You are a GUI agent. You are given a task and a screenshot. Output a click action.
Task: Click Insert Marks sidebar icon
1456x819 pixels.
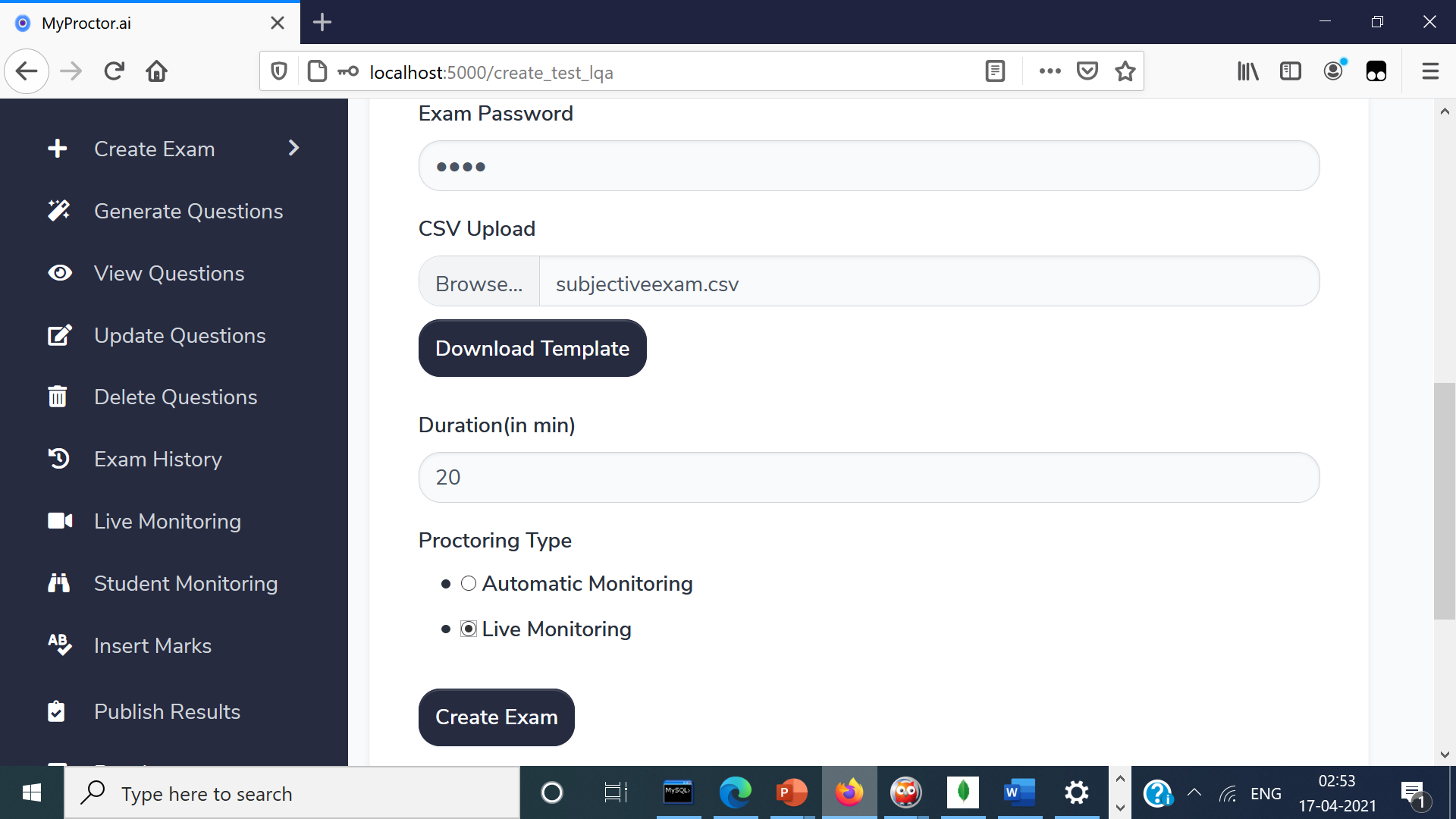point(58,646)
